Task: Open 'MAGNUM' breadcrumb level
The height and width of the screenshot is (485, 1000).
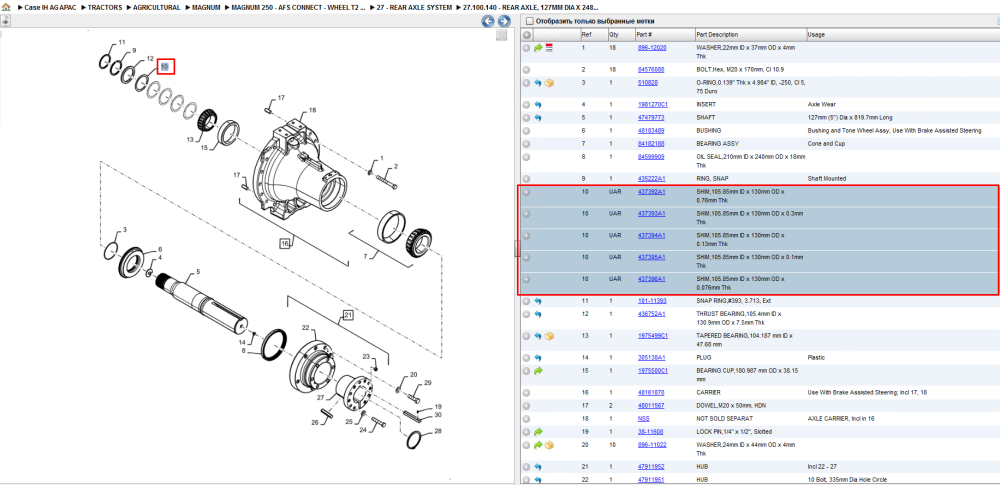Action: [206, 8]
